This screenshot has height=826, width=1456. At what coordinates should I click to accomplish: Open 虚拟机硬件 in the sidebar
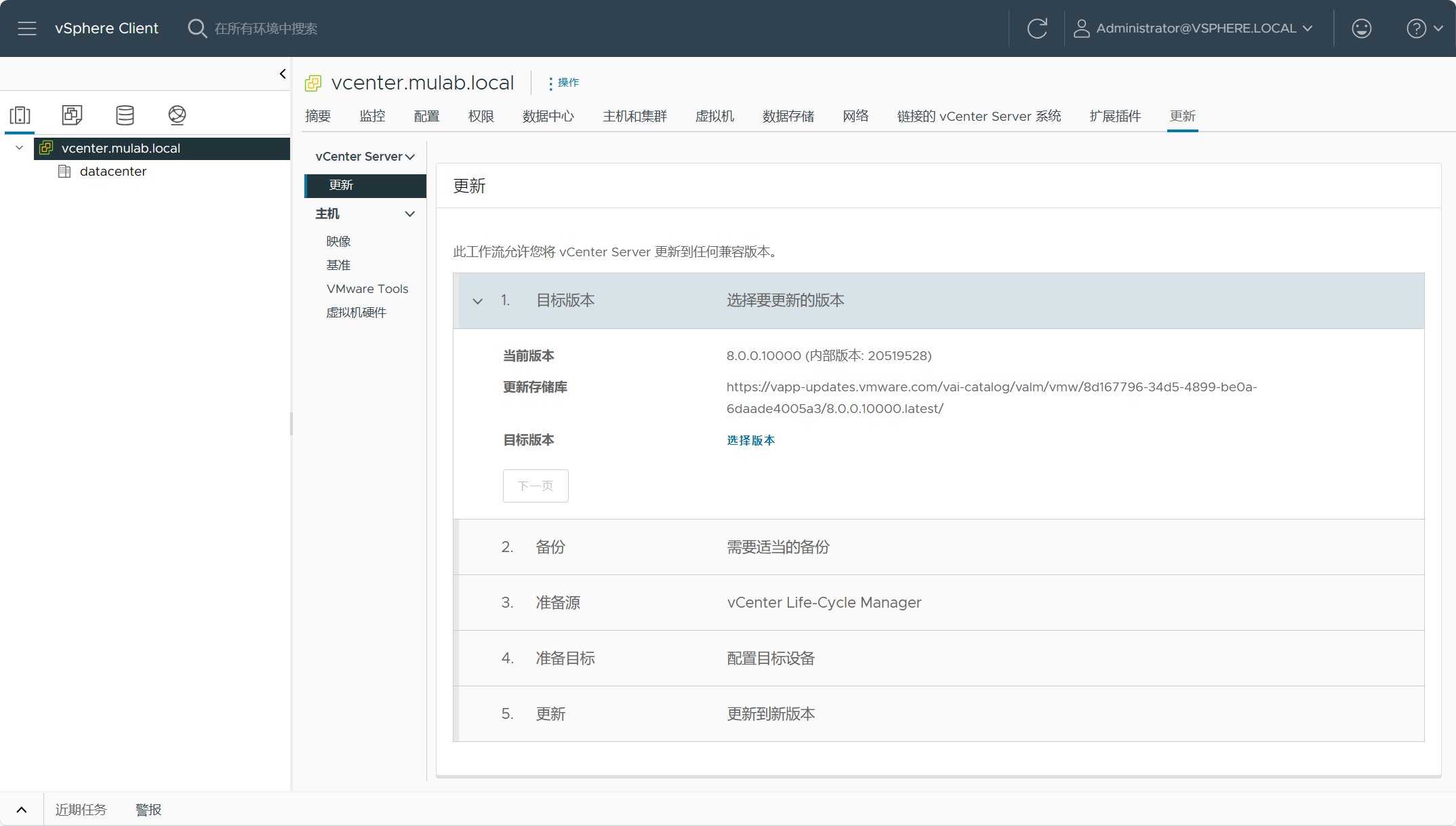point(356,313)
